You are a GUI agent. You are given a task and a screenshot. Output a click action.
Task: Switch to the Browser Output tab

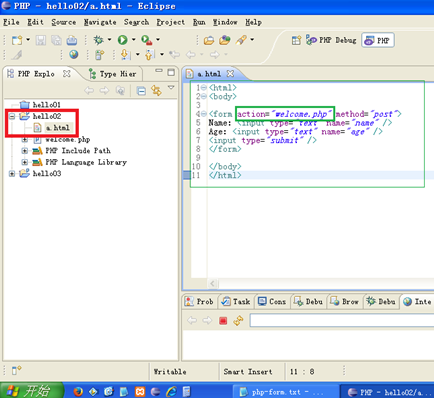click(x=344, y=302)
